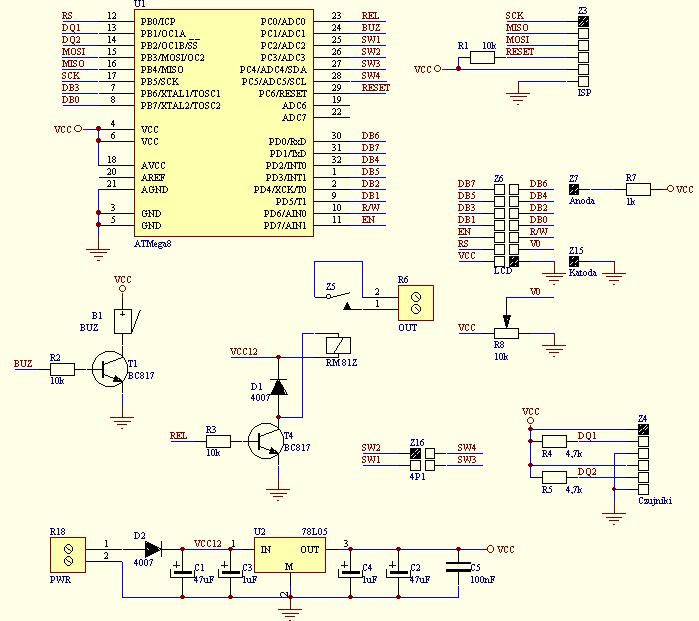The height and width of the screenshot is (621, 699).
Task: Click PC4/ADC4/SDA pin name
Action: (x=273, y=70)
